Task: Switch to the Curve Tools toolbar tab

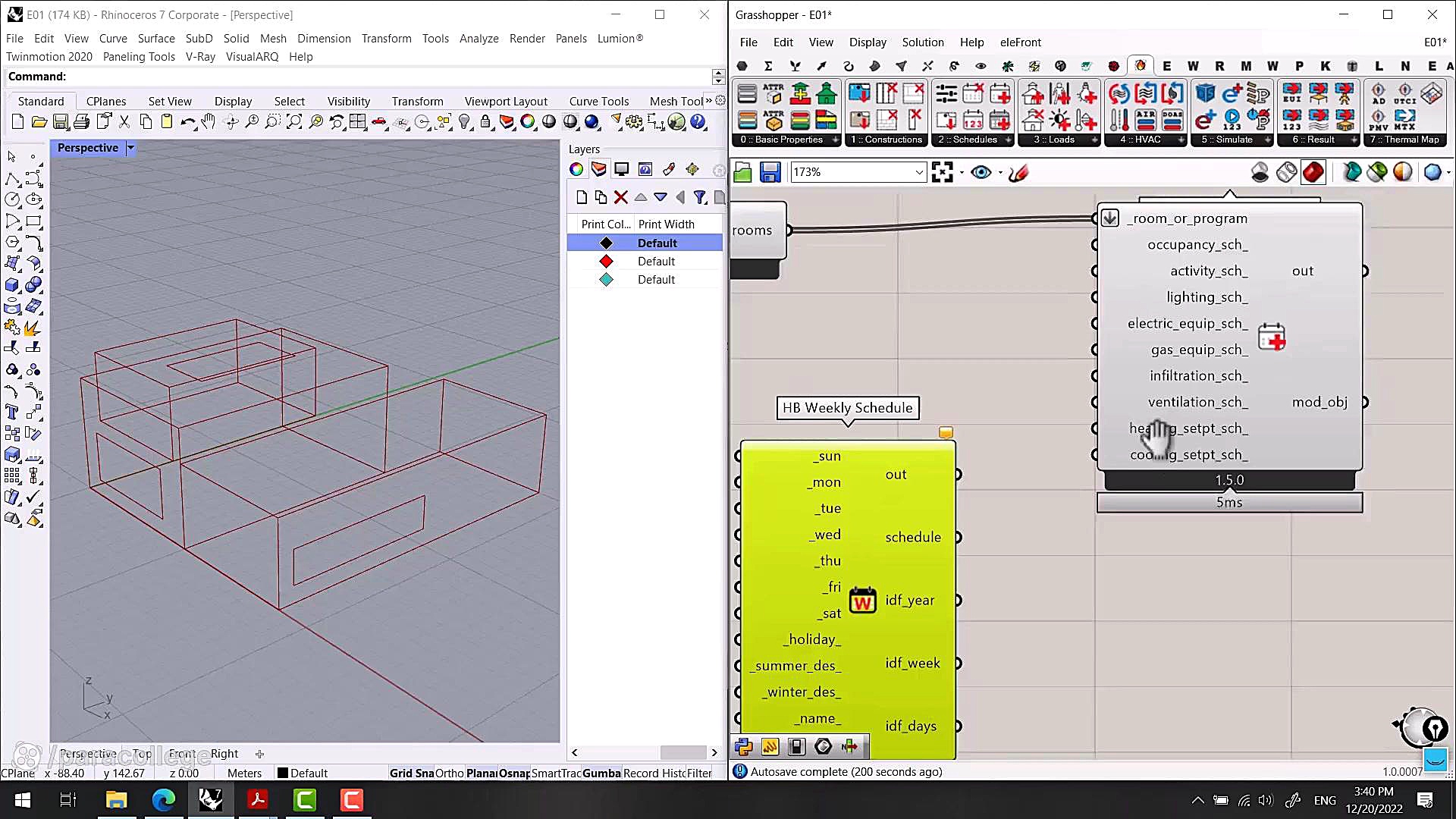Action: [x=598, y=101]
